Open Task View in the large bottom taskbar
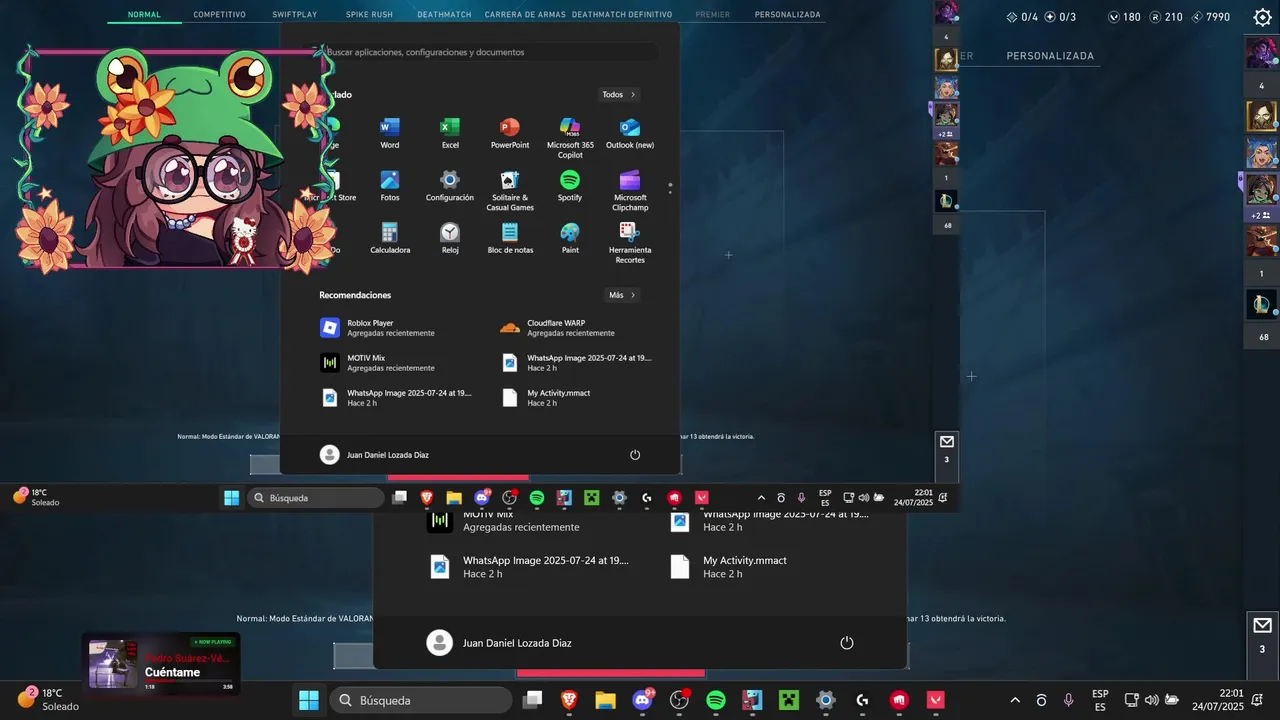 532,700
